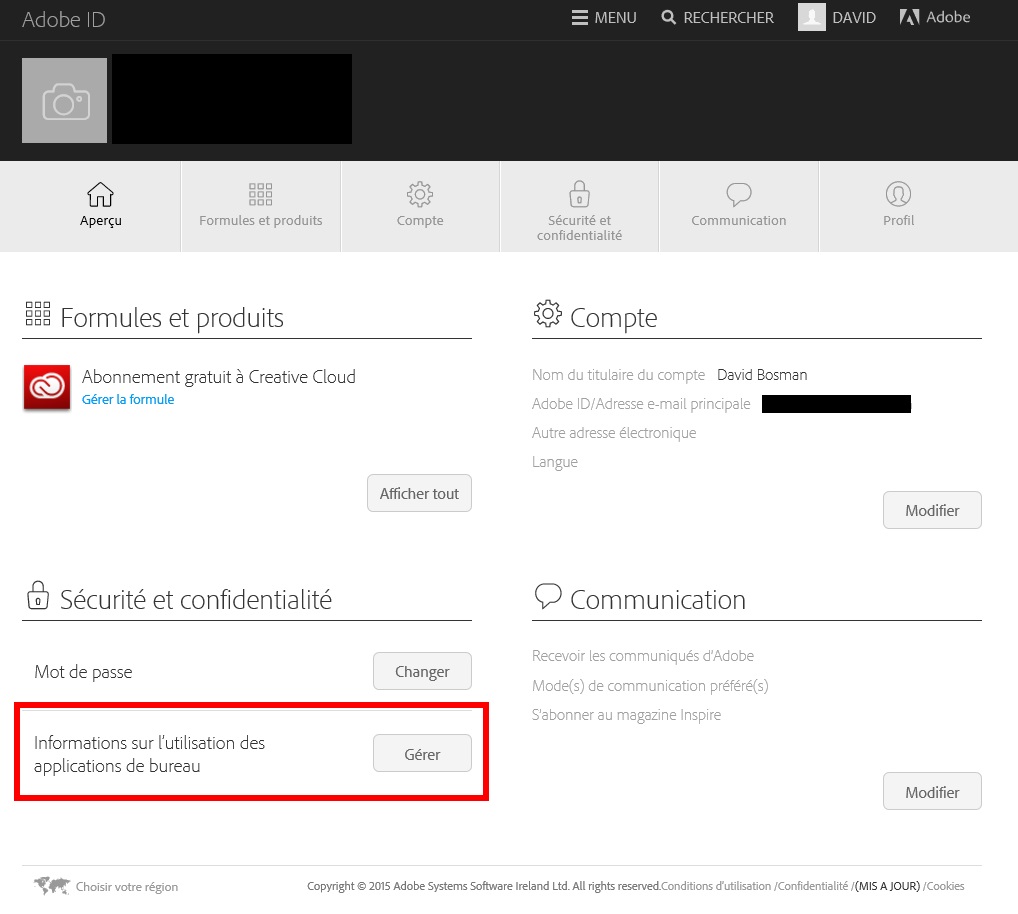Click gear icon beside Compte heading

coord(548,314)
